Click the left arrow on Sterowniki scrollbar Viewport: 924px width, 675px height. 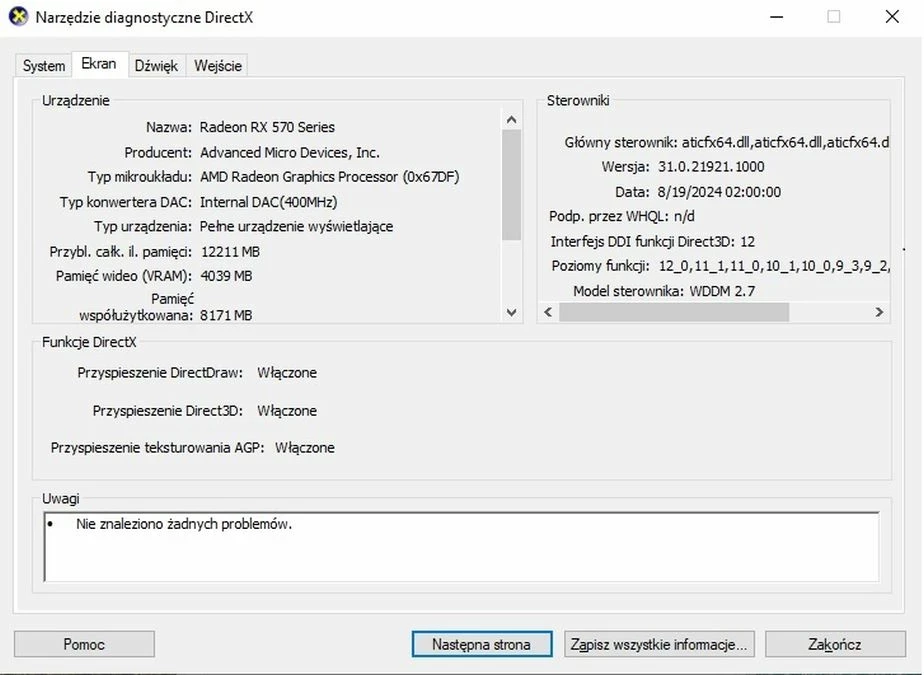[x=547, y=312]
